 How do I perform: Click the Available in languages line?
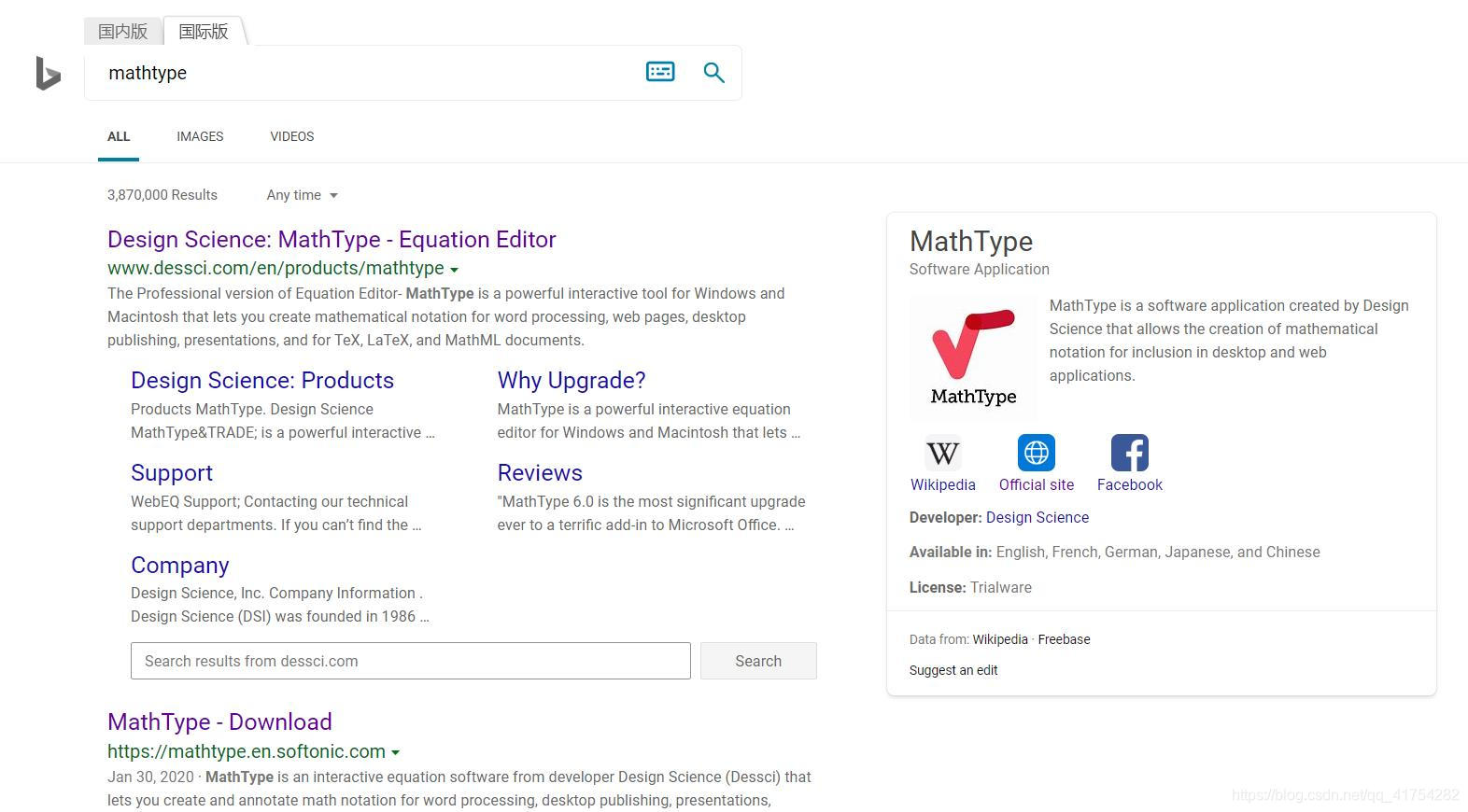[1115, 552]
